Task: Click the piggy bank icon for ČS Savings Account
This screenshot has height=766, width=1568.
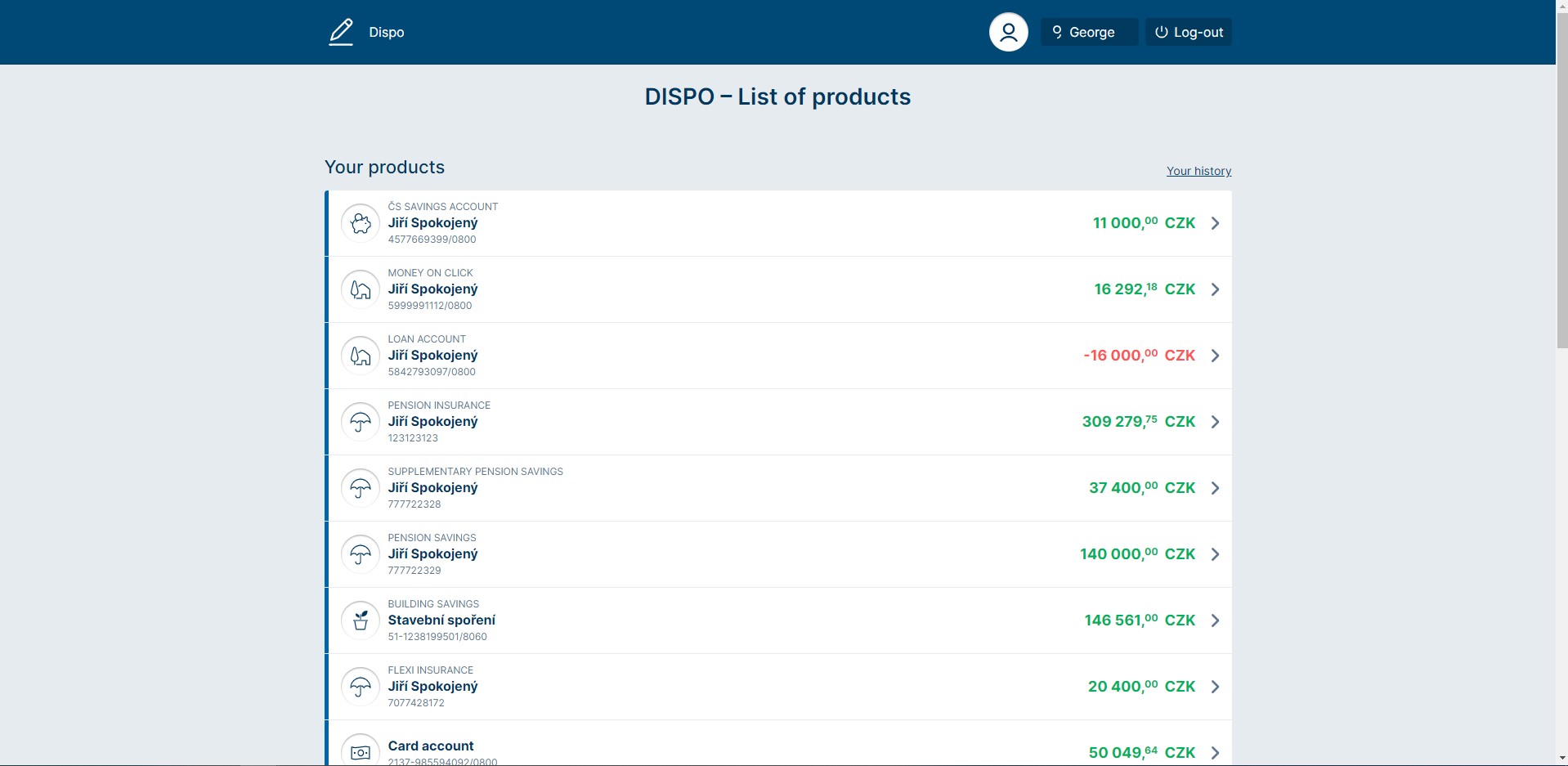Action: [x=361, y=223]
